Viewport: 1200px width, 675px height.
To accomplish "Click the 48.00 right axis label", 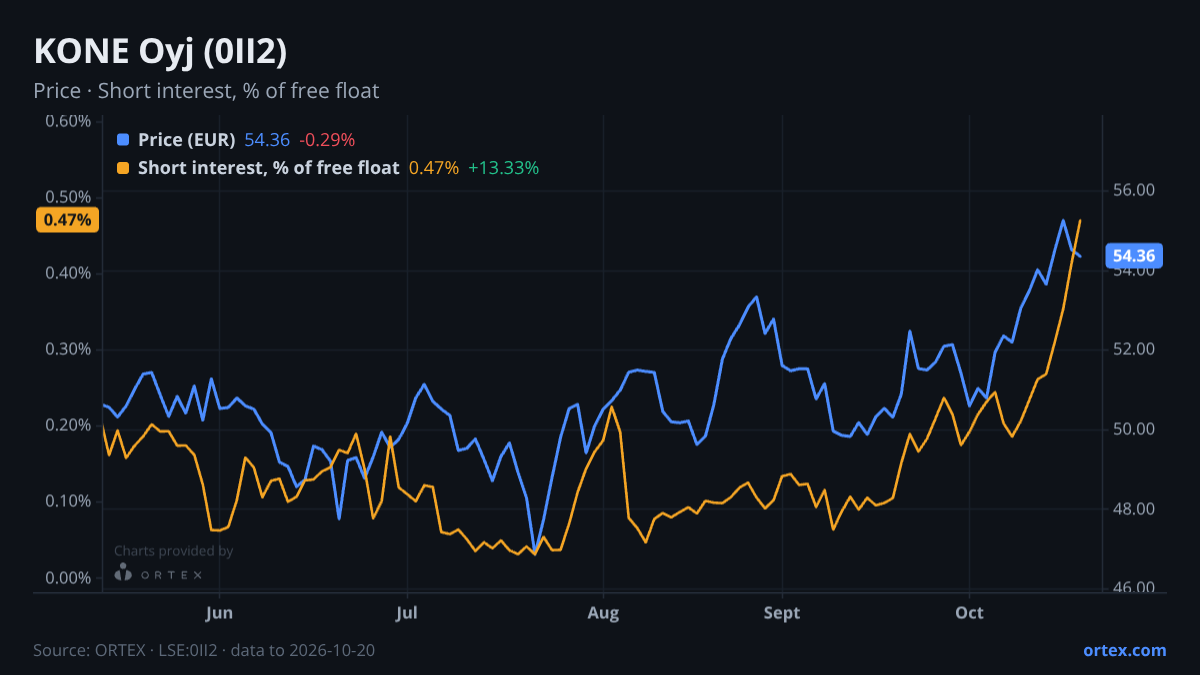I will coord(1134,509).
